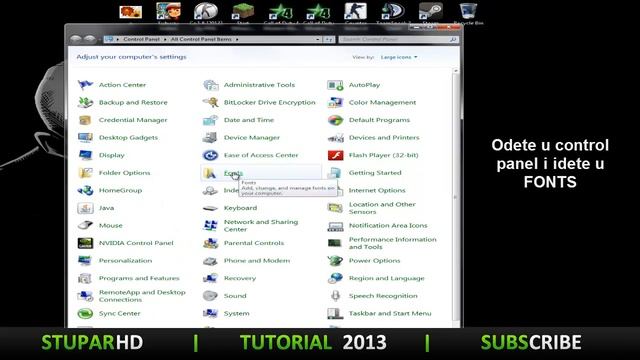Screen dimensions: 640x360
Task: Expand the View by Large icons dropdown
Action: pos(399,57)
